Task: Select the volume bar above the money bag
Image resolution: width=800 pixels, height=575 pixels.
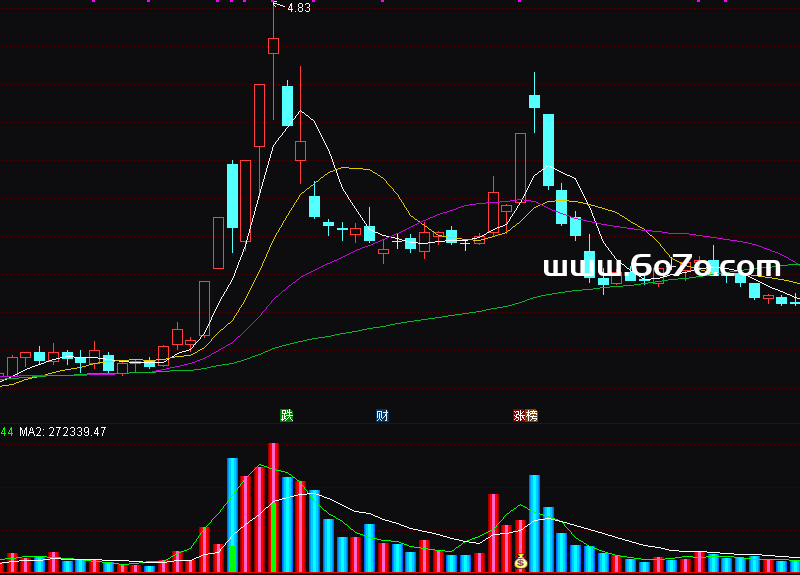Action: coord(520,537)
